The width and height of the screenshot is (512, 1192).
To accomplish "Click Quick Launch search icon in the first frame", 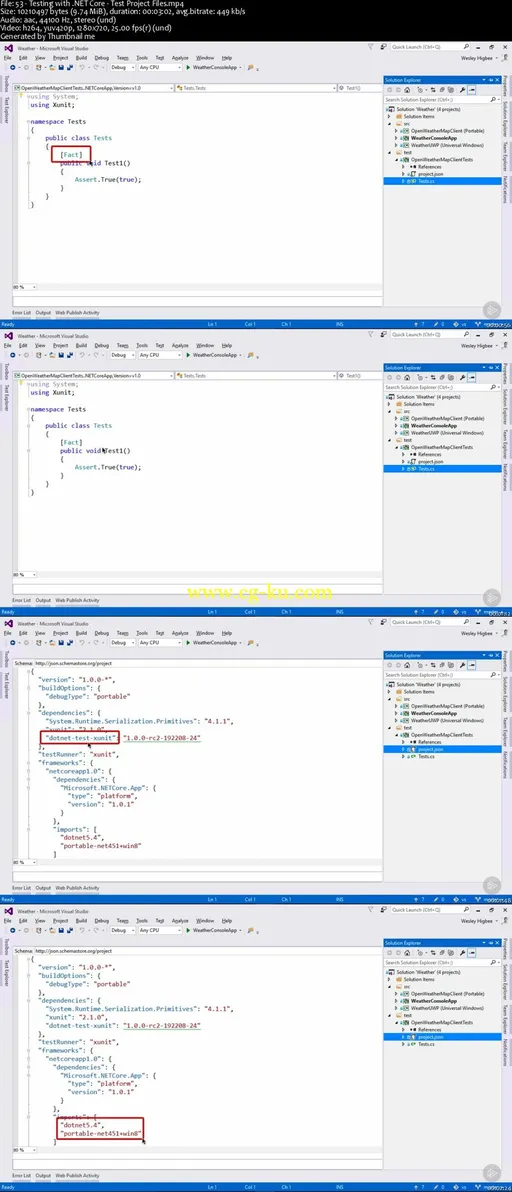I will 466,46.
